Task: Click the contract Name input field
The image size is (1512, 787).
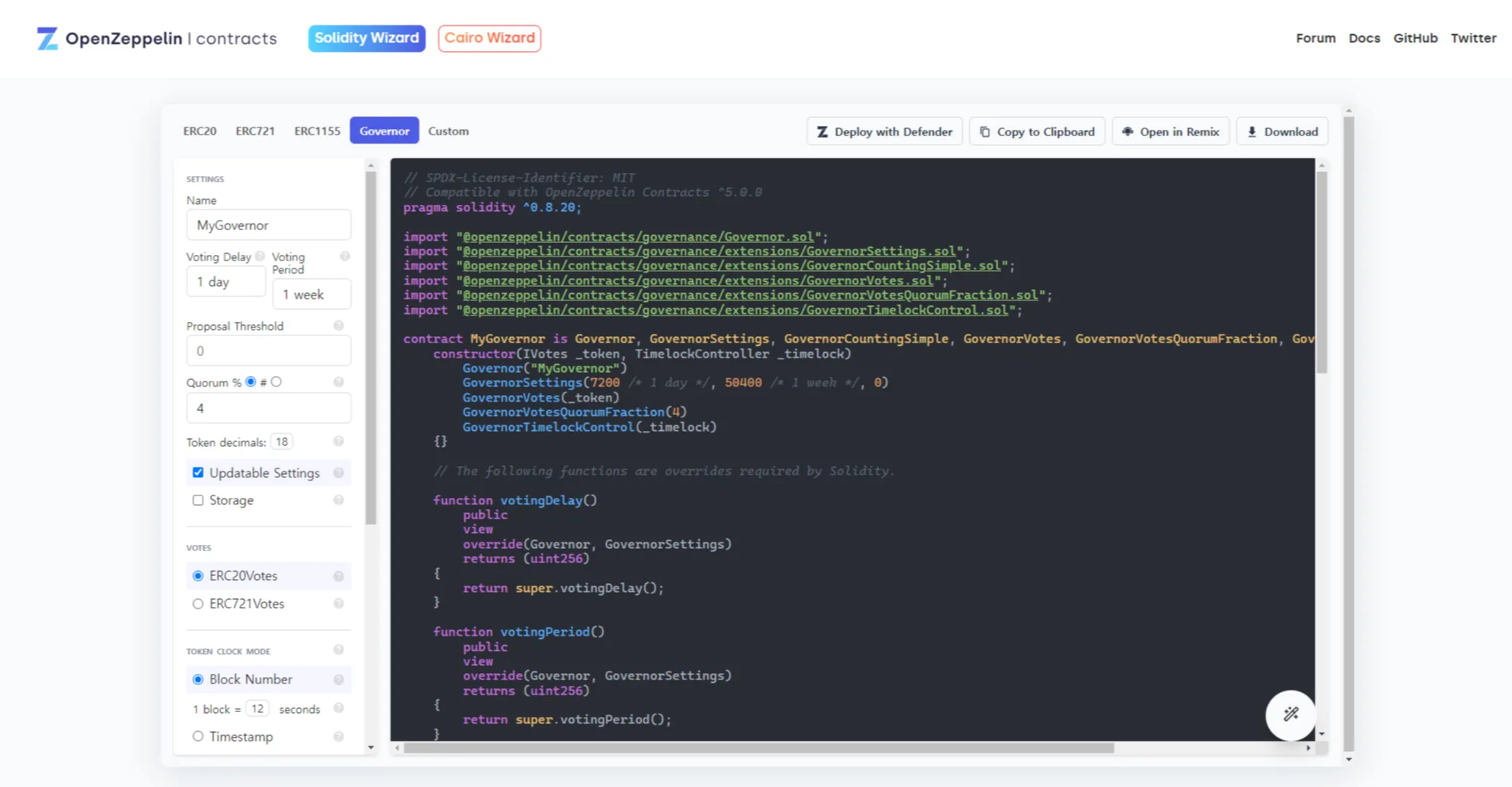Action: click(269, 225)
